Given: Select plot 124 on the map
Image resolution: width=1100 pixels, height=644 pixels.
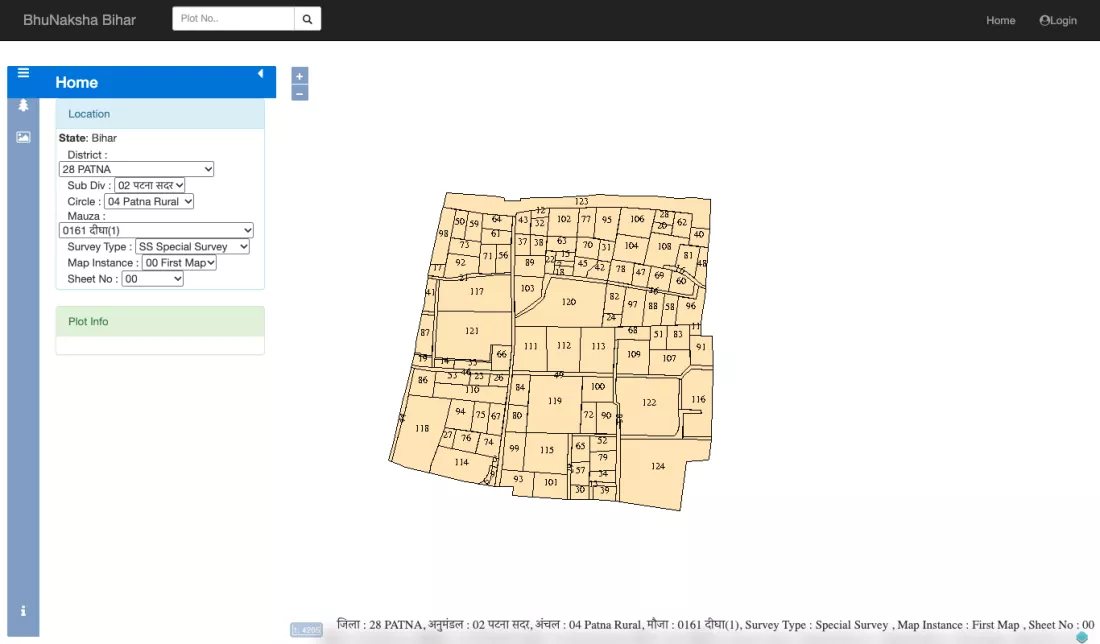Looking at the screenshot, I should pos(657,466).
